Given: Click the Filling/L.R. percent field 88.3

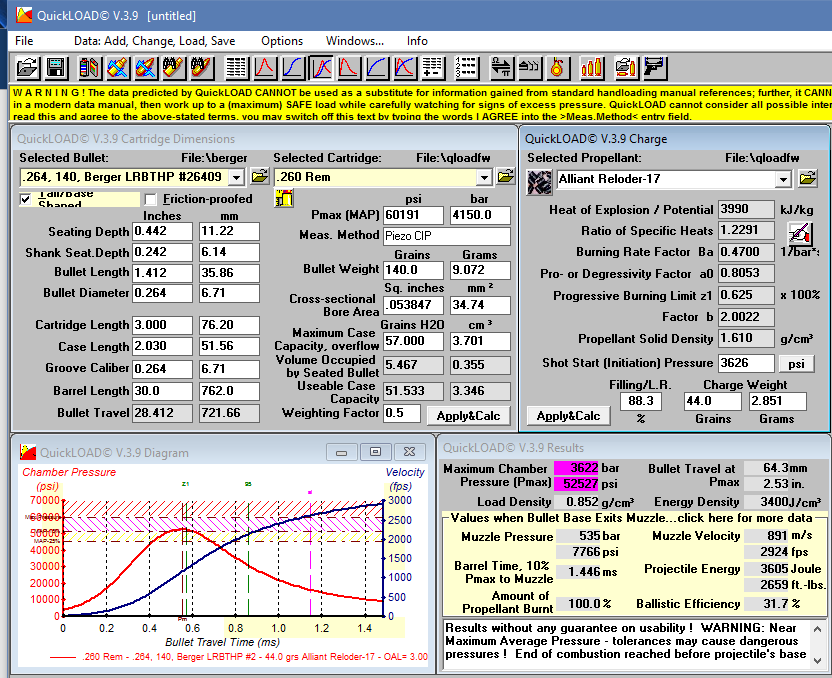Looking at the screenshot, I should (641, 401).
